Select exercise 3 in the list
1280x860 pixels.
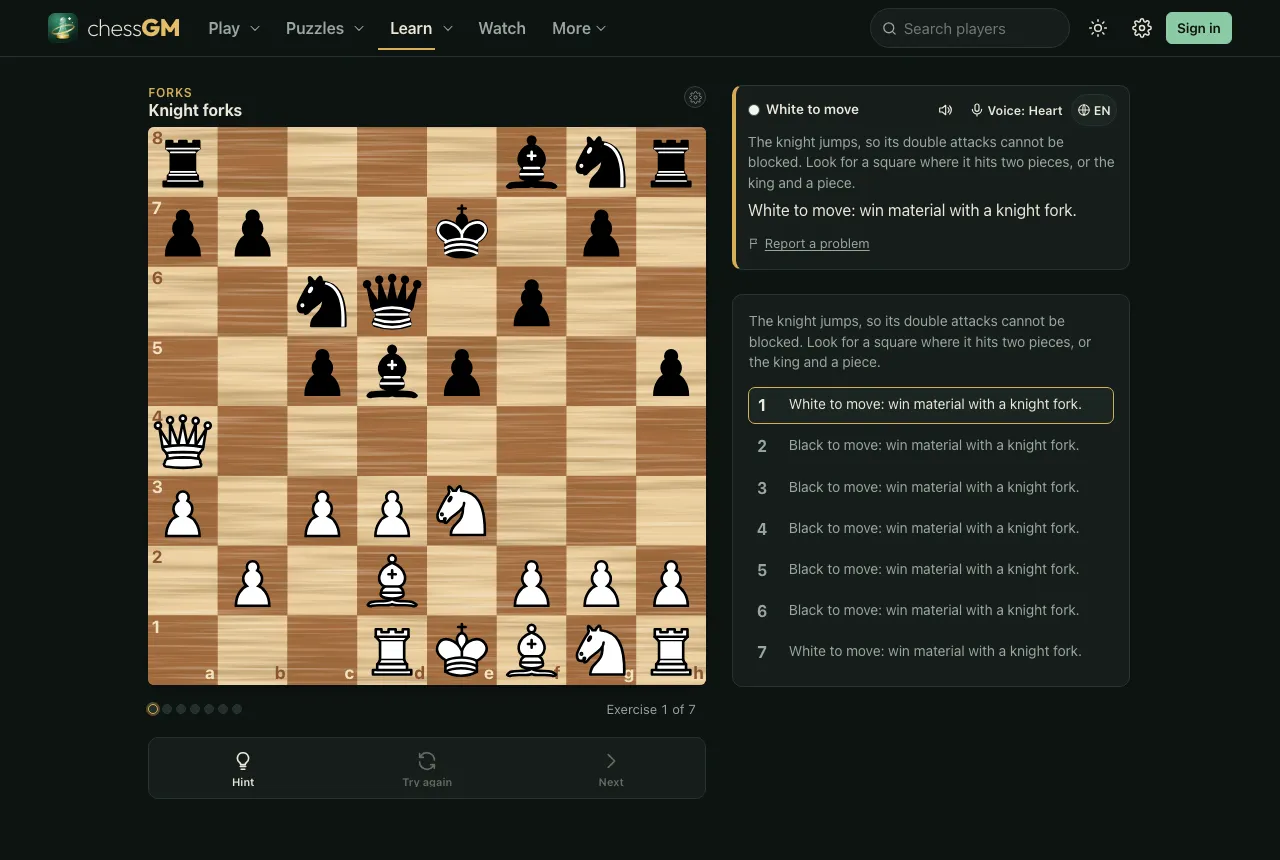pos(931,487)
